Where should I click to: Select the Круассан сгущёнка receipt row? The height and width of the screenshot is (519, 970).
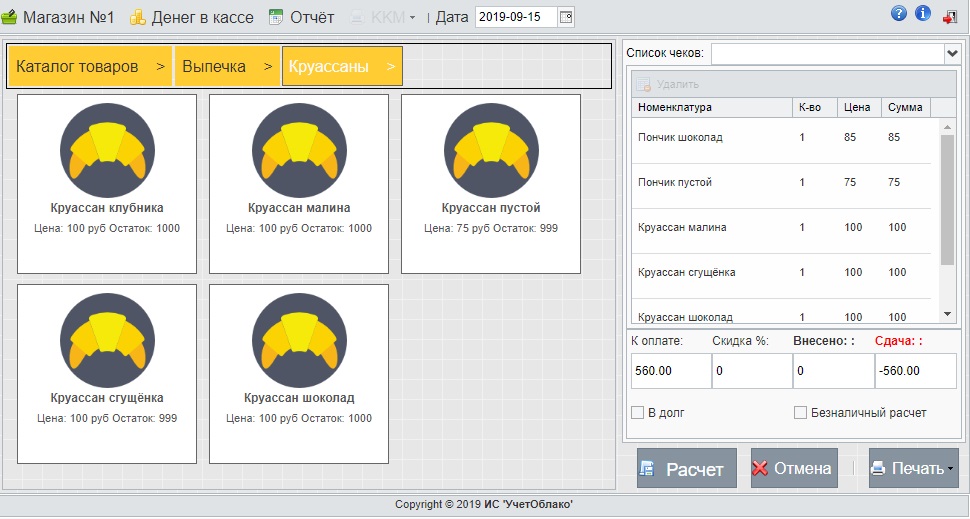coord(781,277)
